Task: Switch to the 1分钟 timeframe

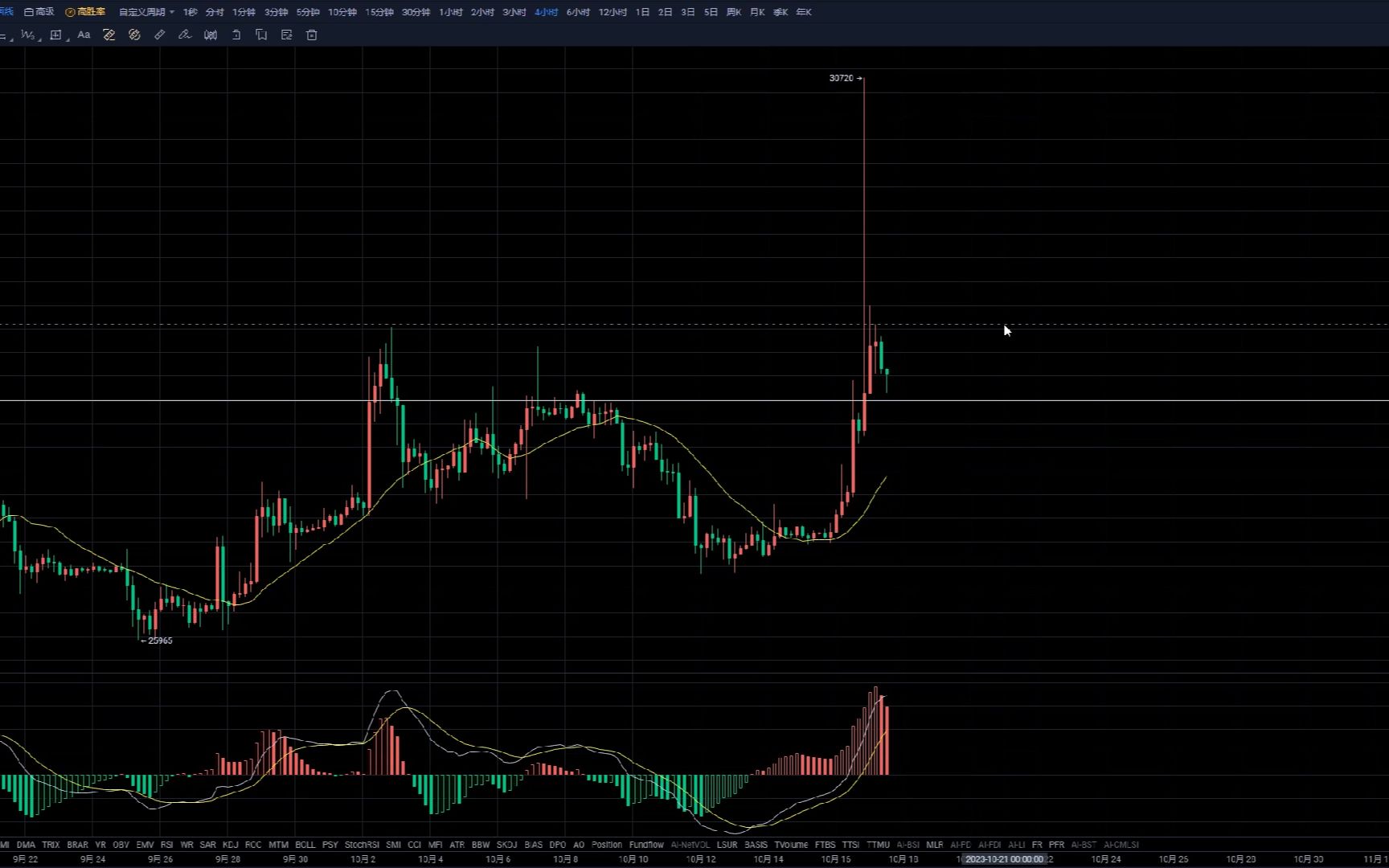Action: click(244, 12)
